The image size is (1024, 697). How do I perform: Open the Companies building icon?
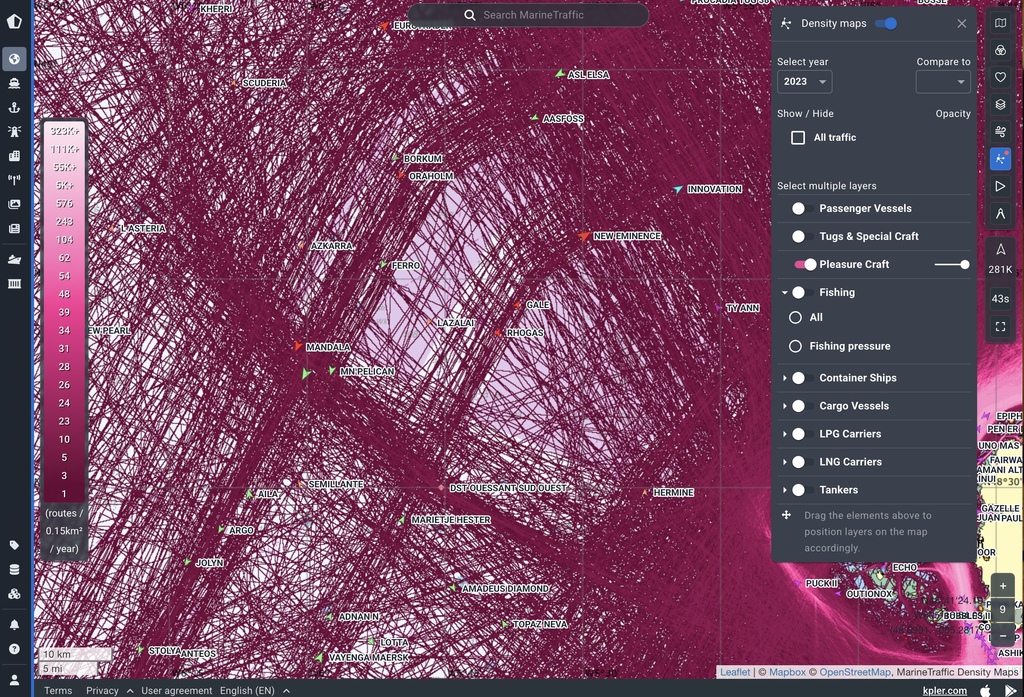(x=14, y=156)
